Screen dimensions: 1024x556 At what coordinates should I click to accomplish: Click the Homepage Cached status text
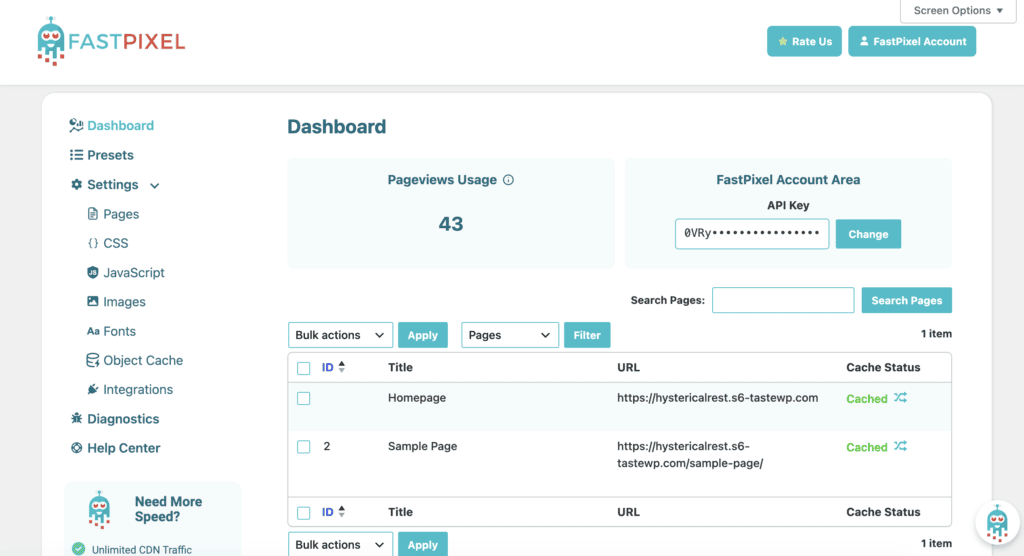pos(867,399)
